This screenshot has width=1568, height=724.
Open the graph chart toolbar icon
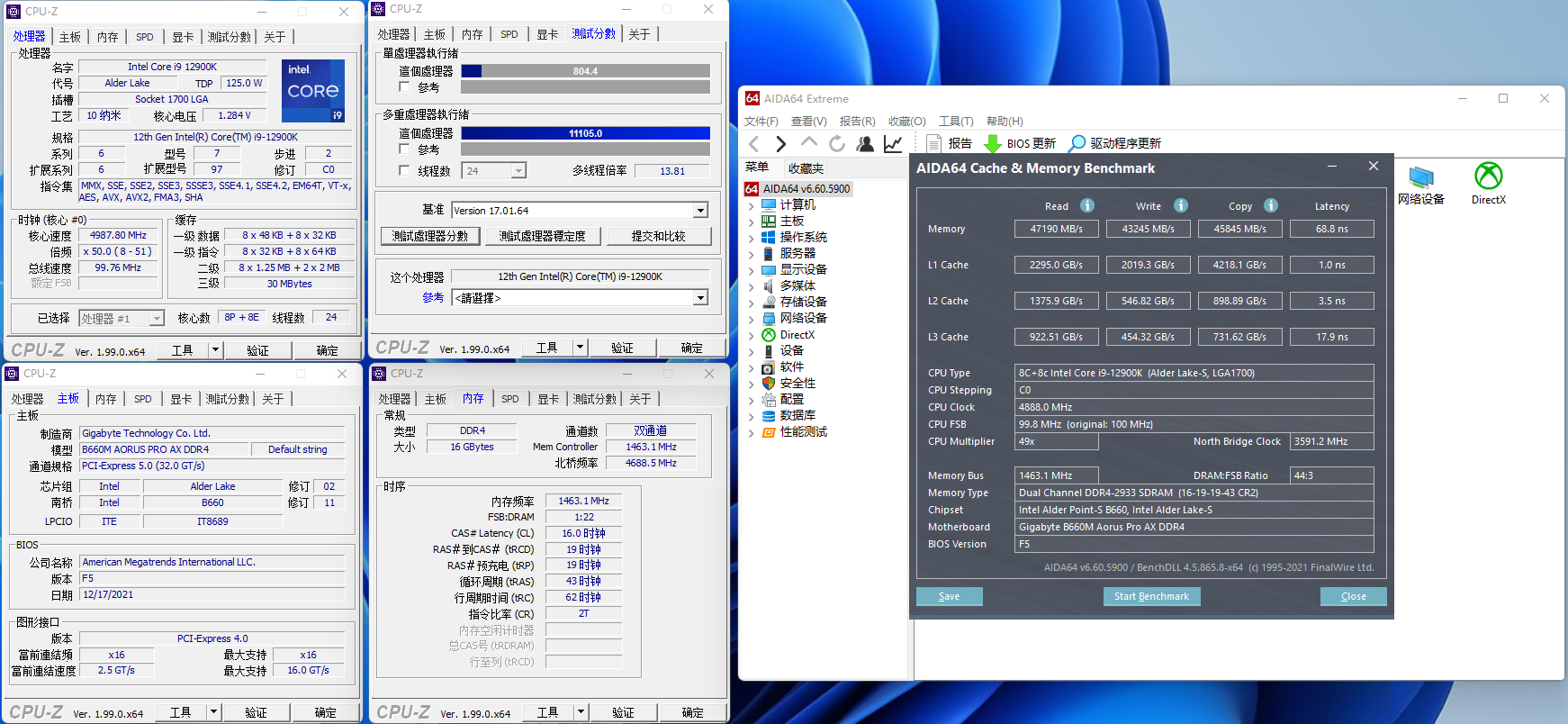click(x=893, y=143)
